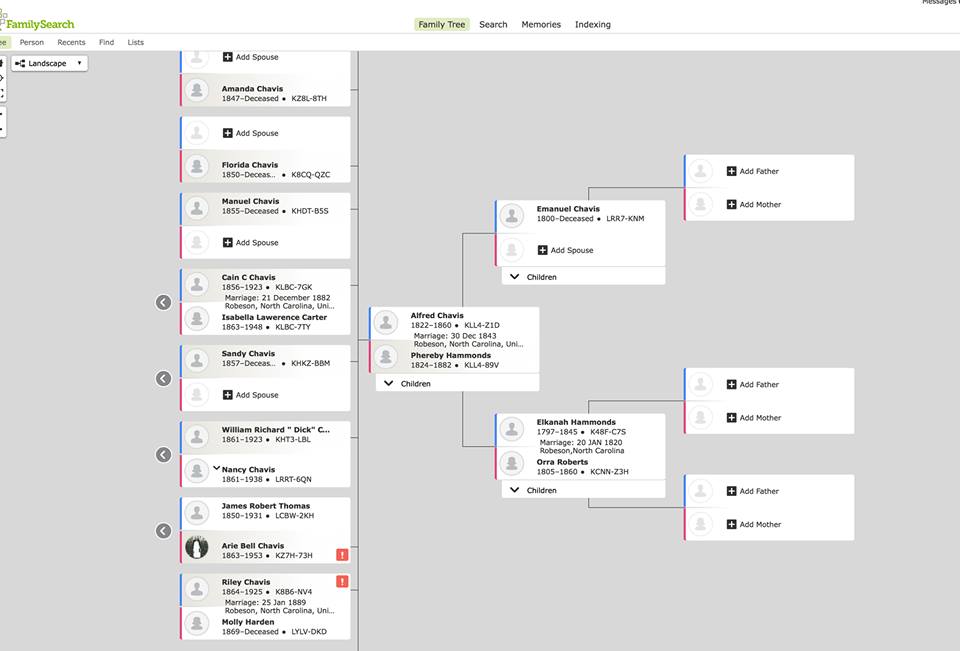
Task: Click the back arrow circle beside Cain C Chavis
Action: click(x=164, y=302)
